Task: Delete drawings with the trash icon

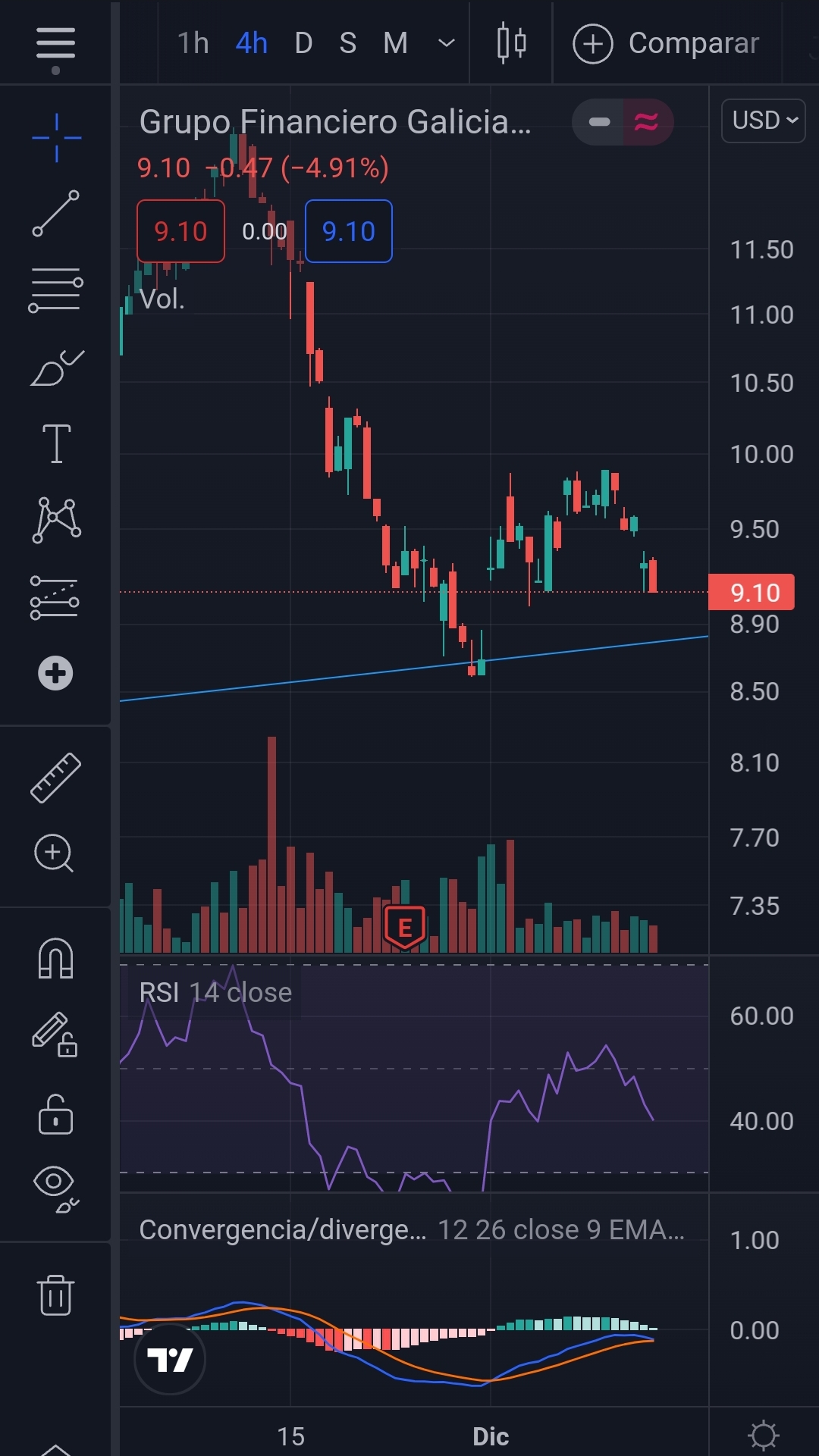Action: coord(55,1295)
